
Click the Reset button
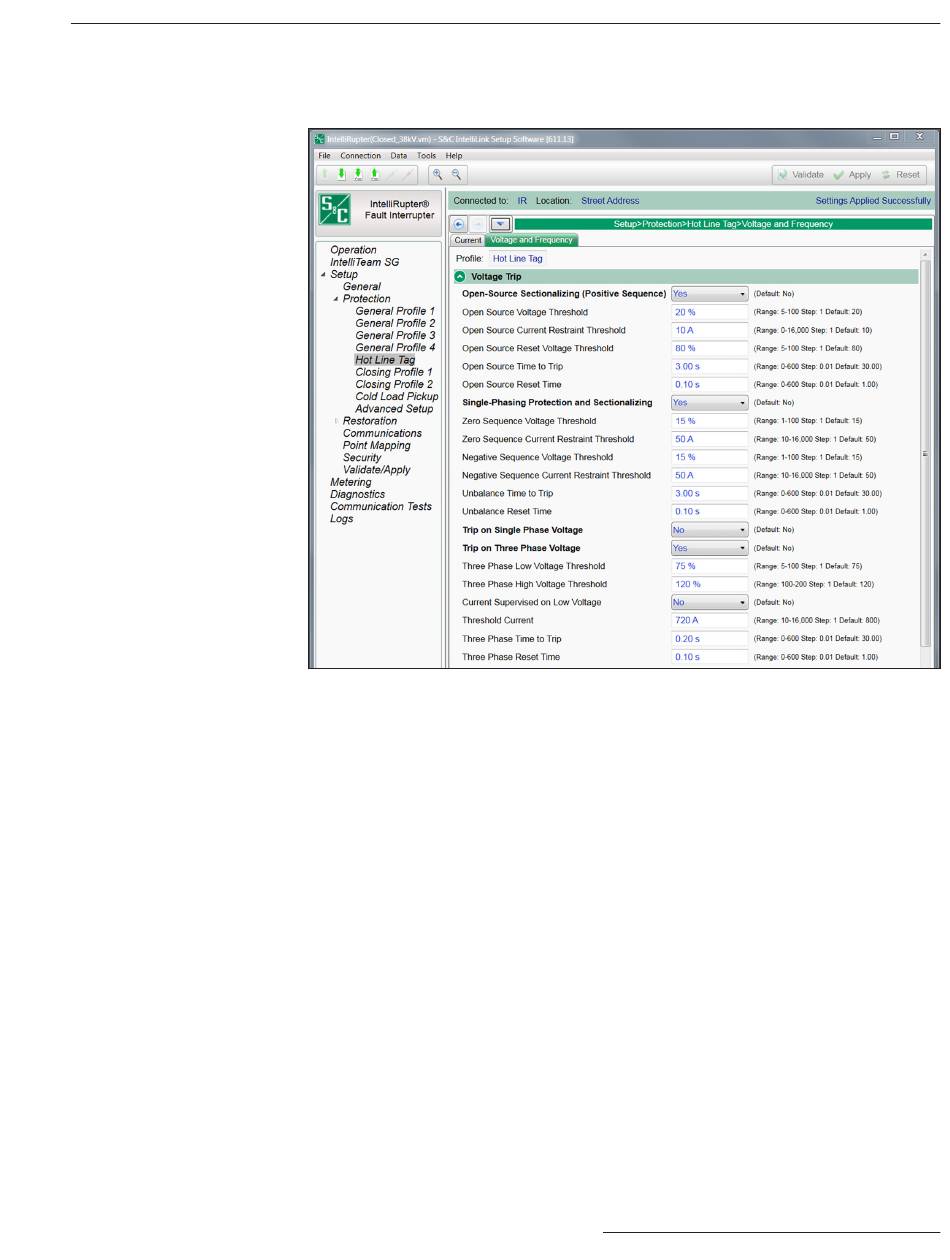tap(901, 174)
